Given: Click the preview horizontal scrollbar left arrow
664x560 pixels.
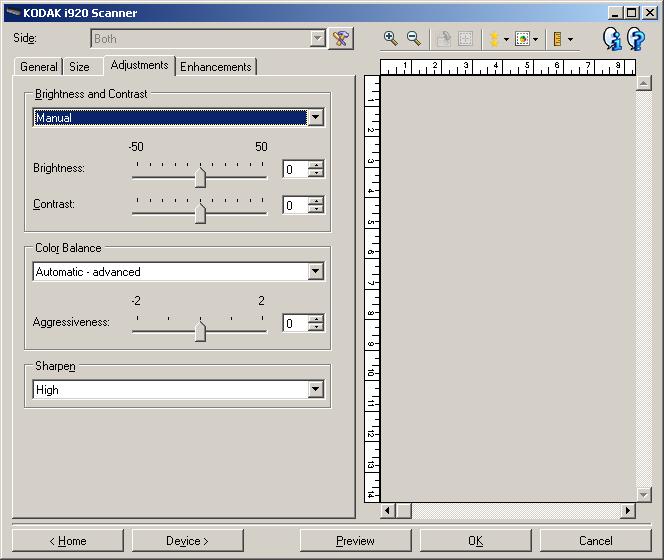Looking at the screenshot, I should point(388,510).
